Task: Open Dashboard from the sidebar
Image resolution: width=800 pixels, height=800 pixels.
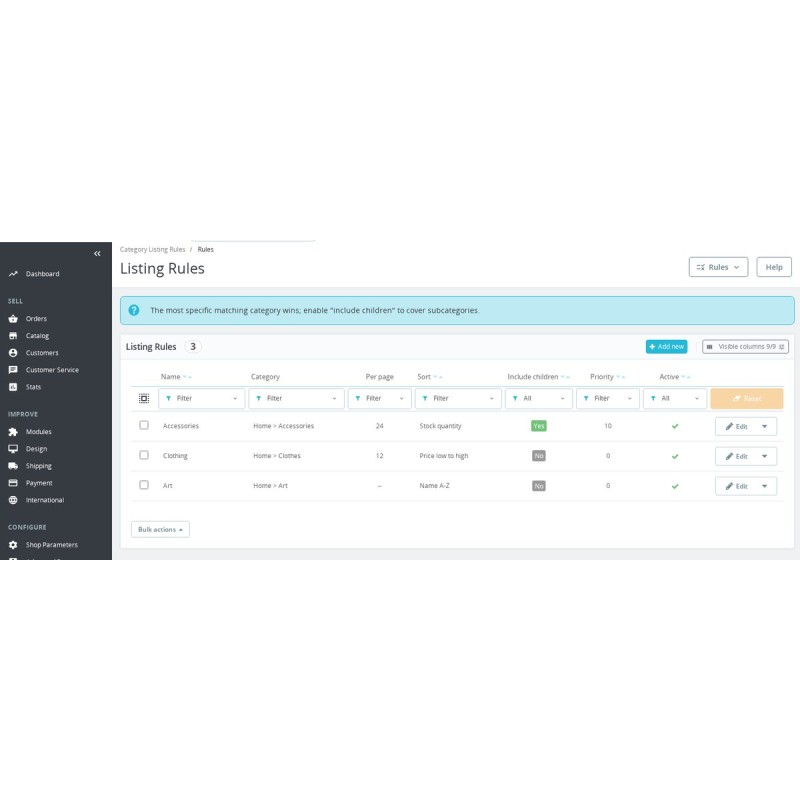Action: 42,274
